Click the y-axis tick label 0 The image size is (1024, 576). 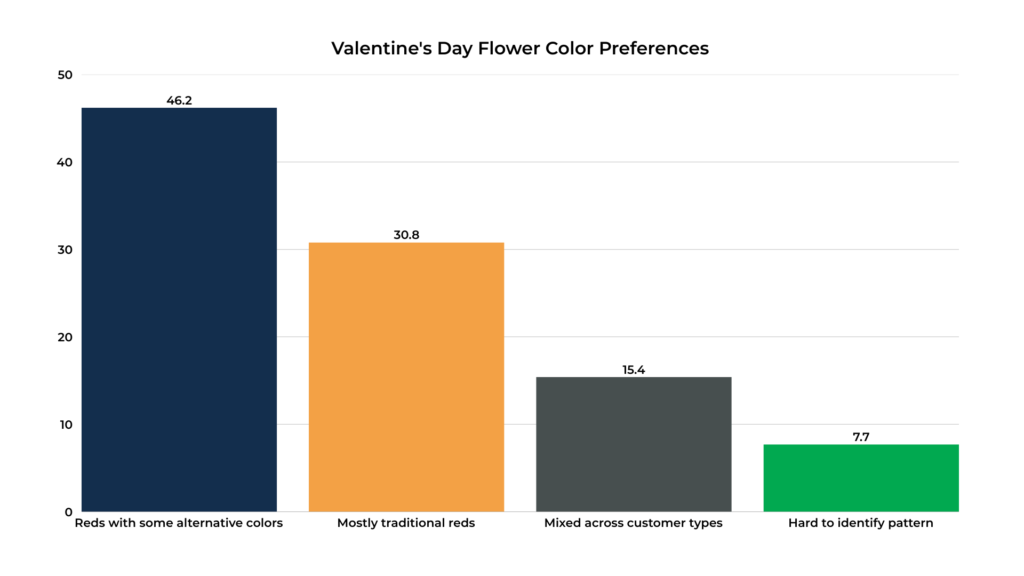coord(68,512)
